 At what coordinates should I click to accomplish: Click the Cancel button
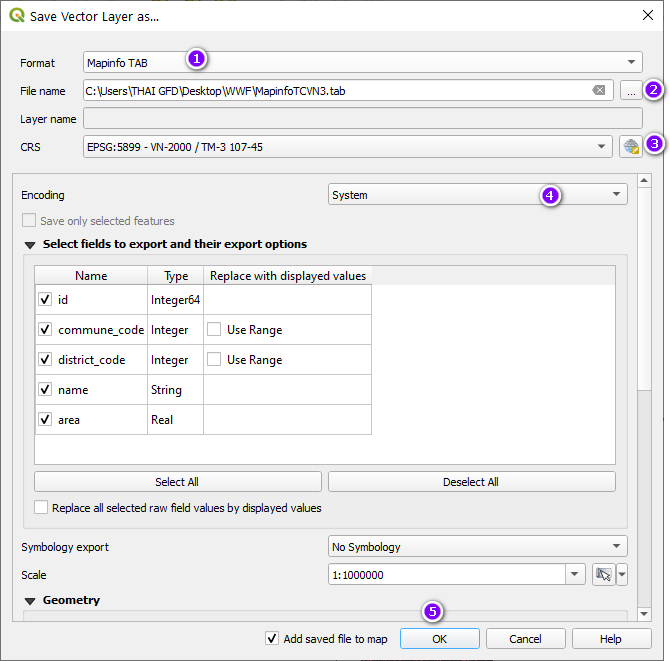[526, 638]
